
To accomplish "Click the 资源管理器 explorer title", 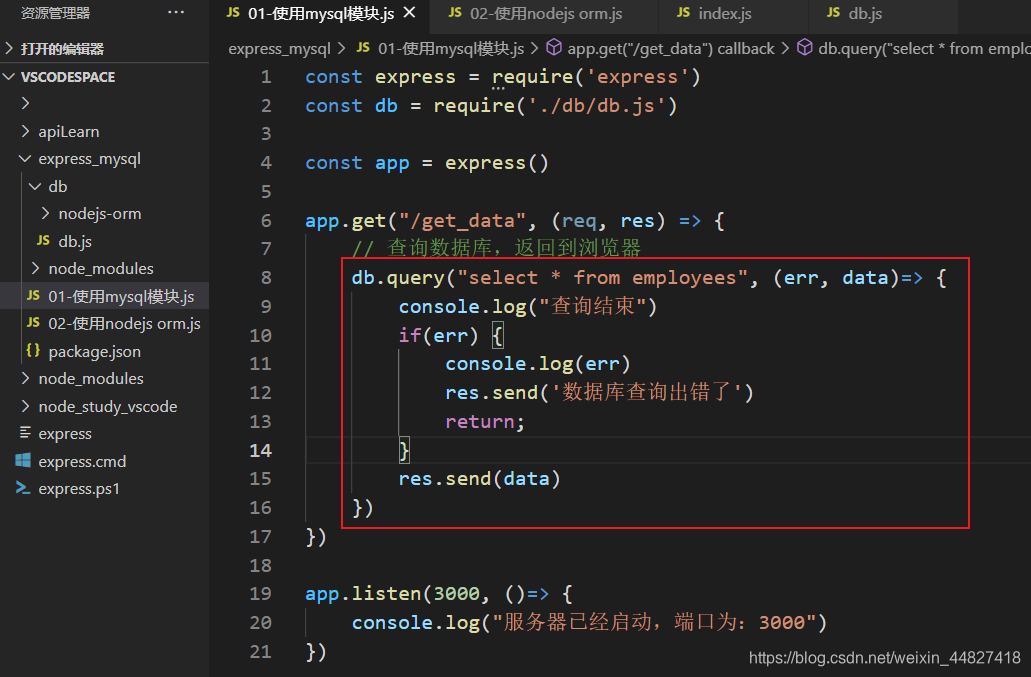I will pyautogui.click(x=55, y=13).
